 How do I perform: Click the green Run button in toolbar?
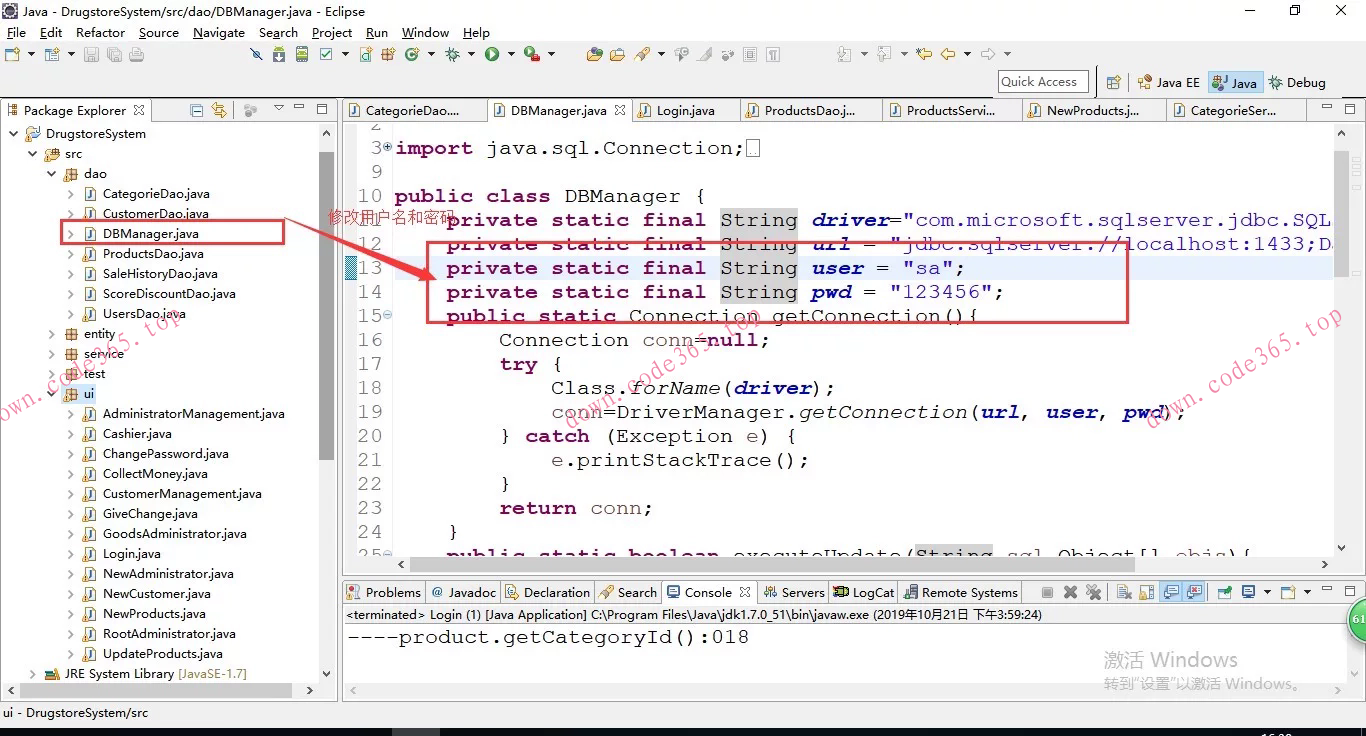[492, 55]
